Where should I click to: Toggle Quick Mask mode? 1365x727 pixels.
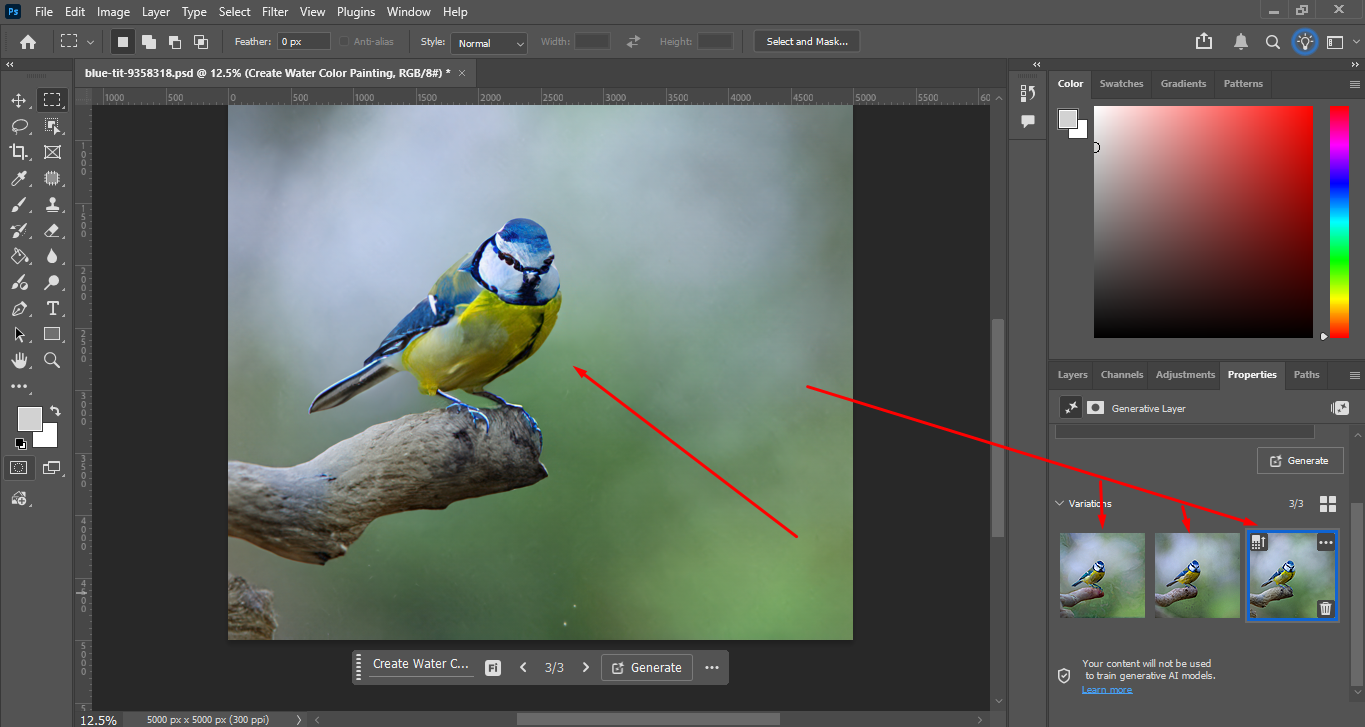18,467
